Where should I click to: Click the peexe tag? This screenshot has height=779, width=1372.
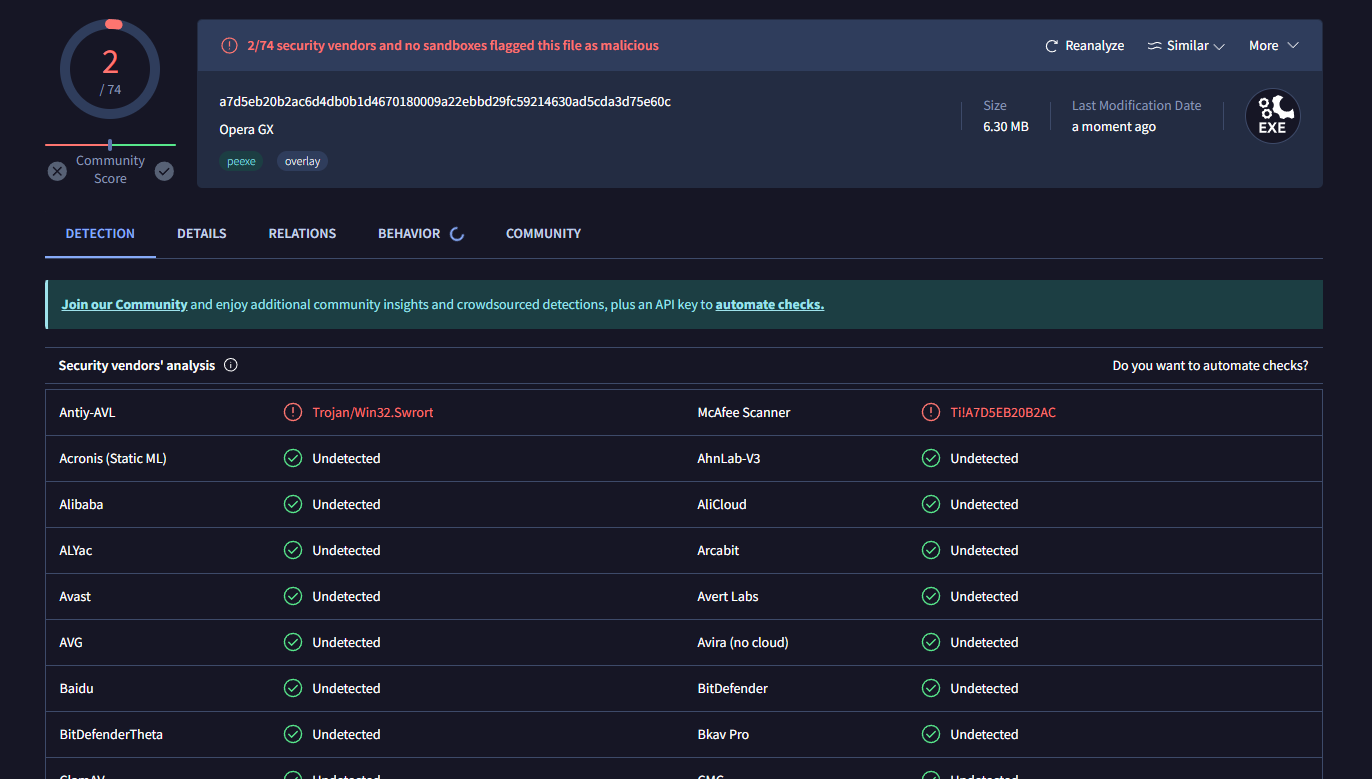241,161
